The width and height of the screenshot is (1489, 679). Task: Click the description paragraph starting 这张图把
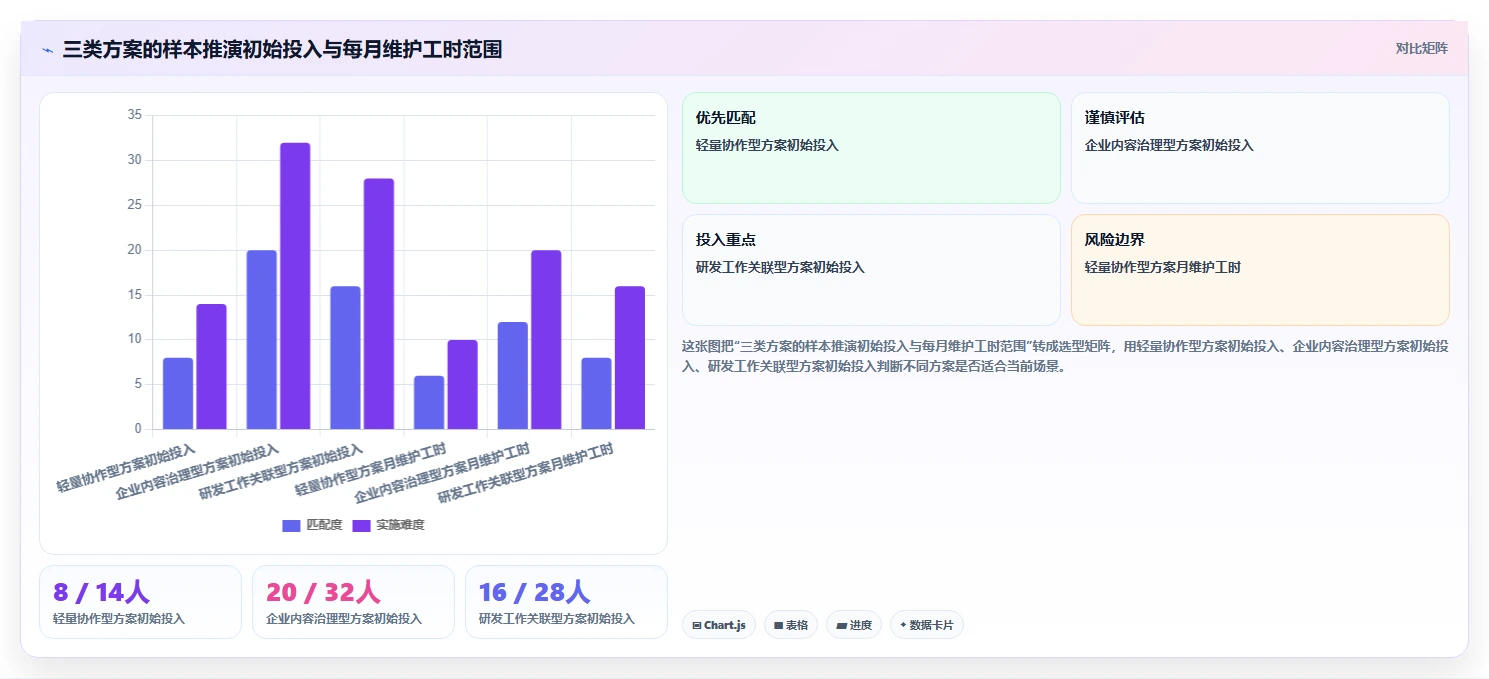click(1065, 356)
